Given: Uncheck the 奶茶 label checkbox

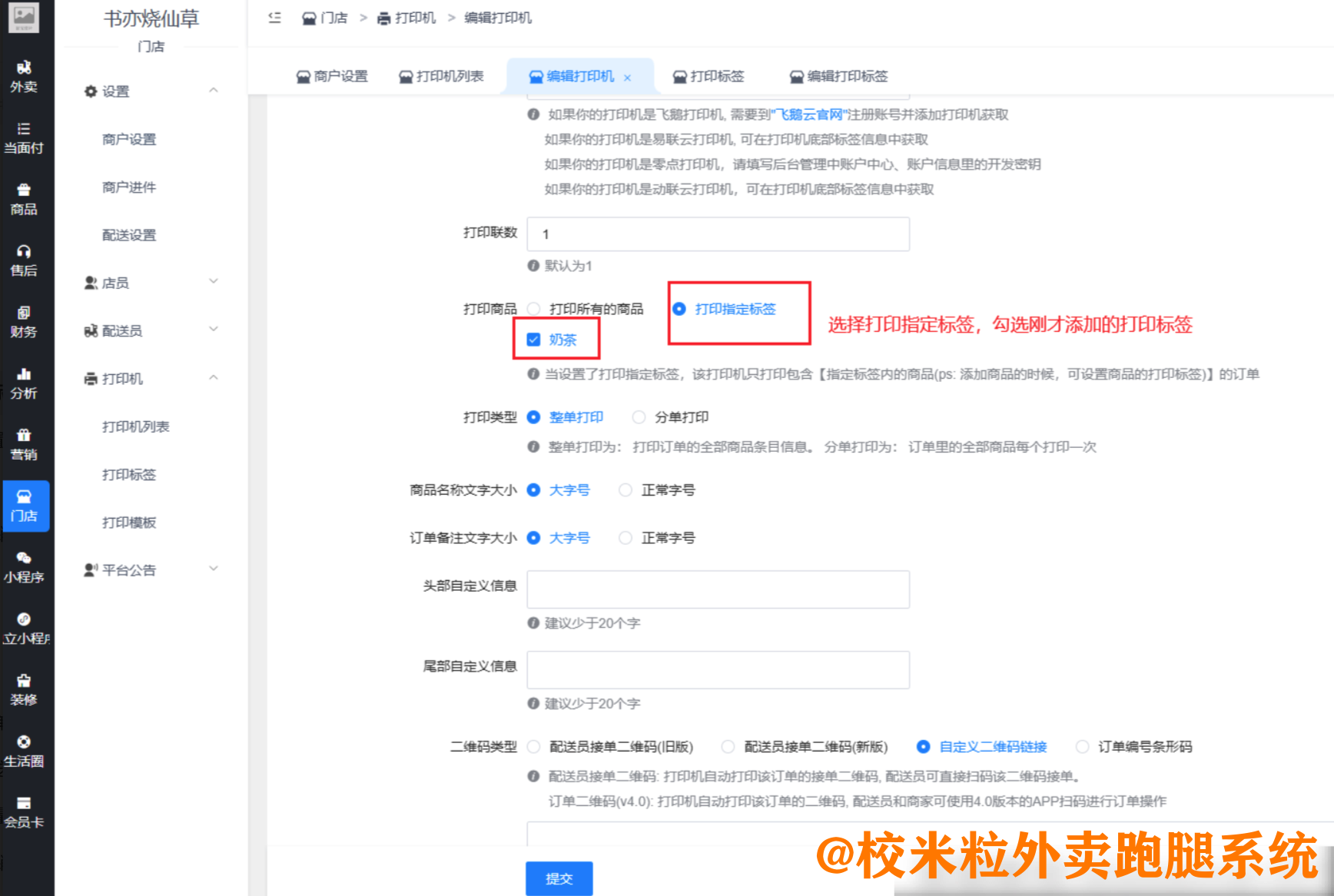Looking at the screenshot, I should 533,338.
